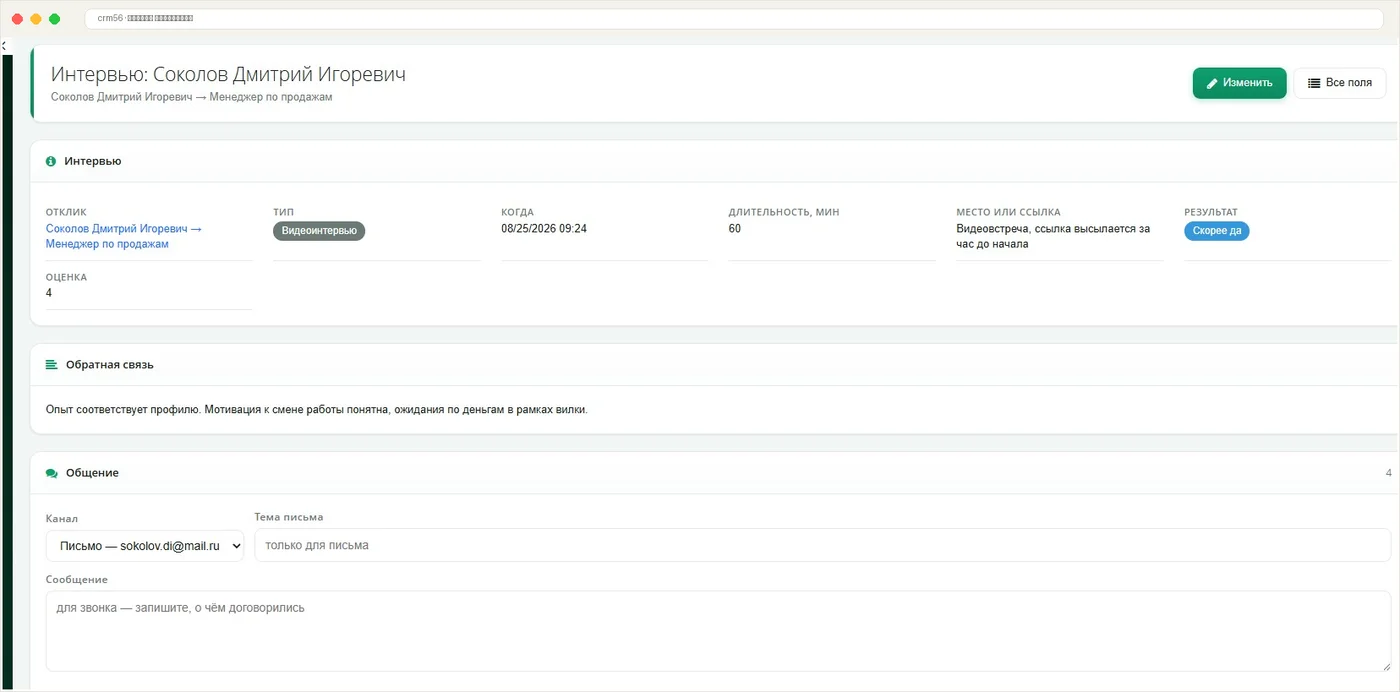Click the info icon beside Интервью heading
The width and height of the screenshot is (1400, 692).
click(x=51, y=161)
